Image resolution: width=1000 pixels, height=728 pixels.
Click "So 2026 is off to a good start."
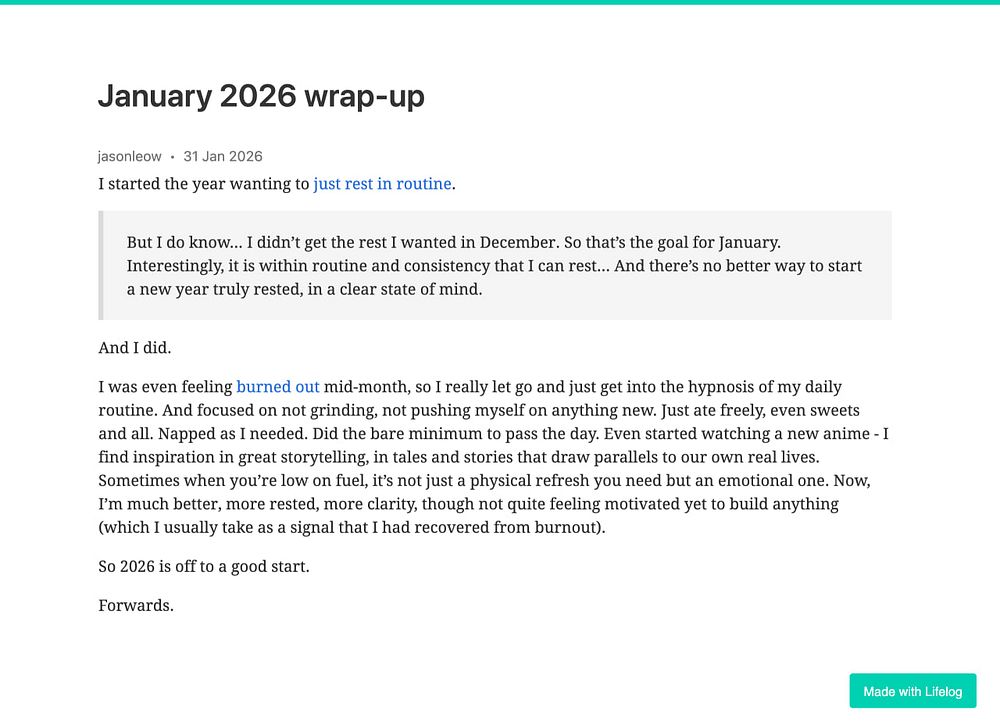pyautogui.click(x=204, y=566)
